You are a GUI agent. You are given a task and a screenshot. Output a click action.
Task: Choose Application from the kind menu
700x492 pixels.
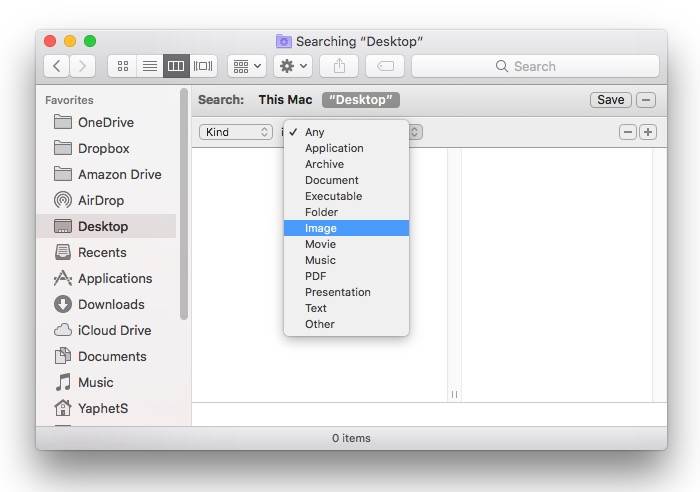point(346,148)
